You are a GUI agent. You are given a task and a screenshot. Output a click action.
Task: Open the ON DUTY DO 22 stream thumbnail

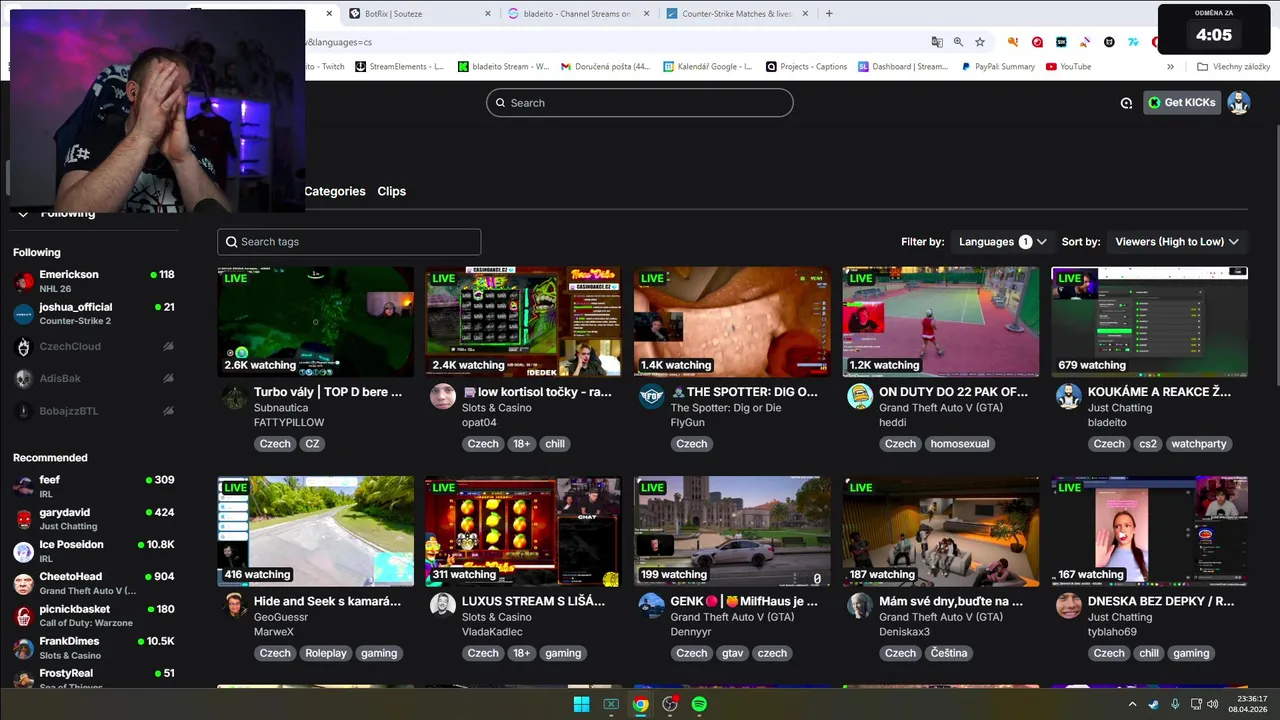940,321
